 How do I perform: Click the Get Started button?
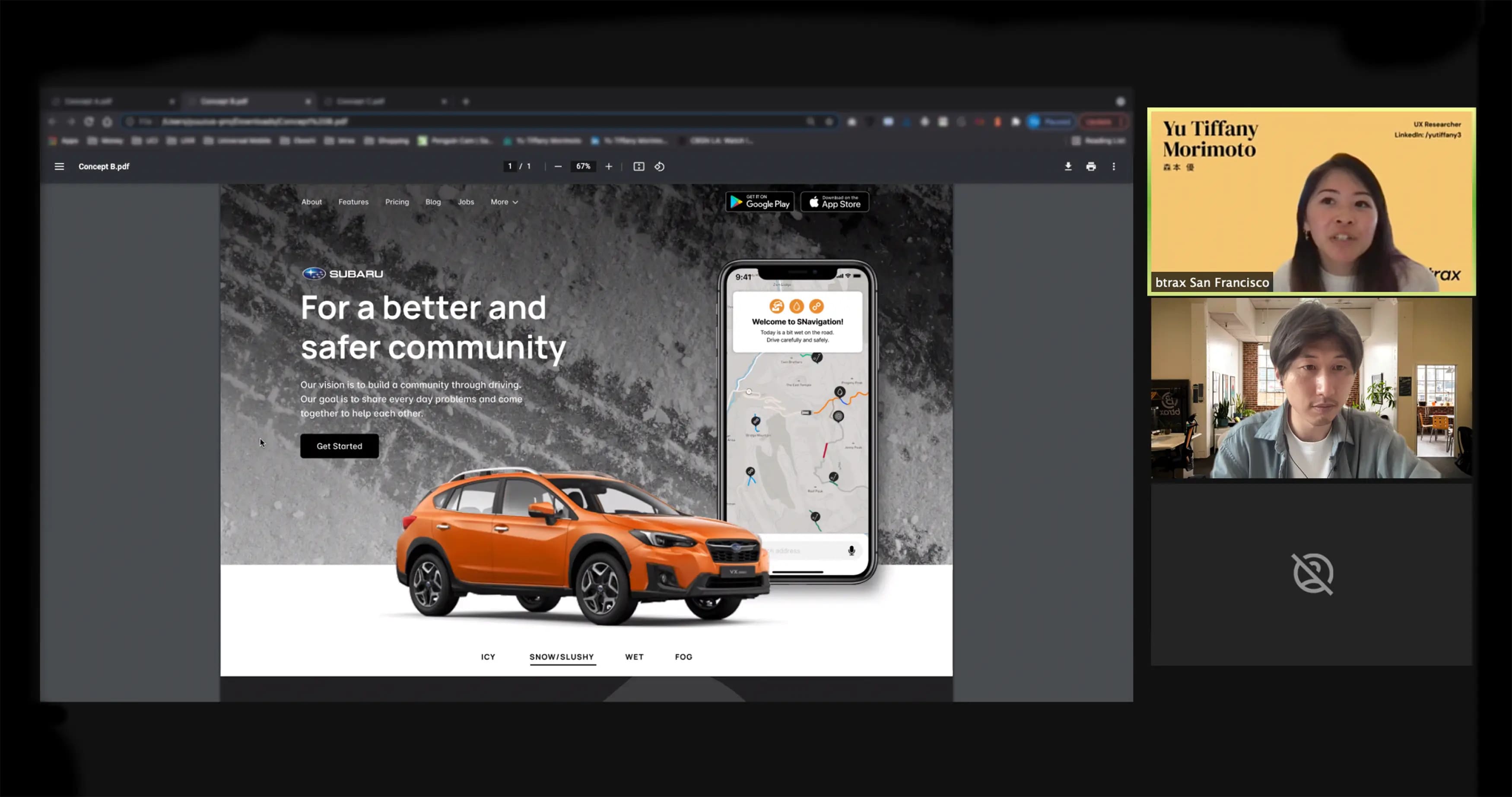(x=339, y=446)
